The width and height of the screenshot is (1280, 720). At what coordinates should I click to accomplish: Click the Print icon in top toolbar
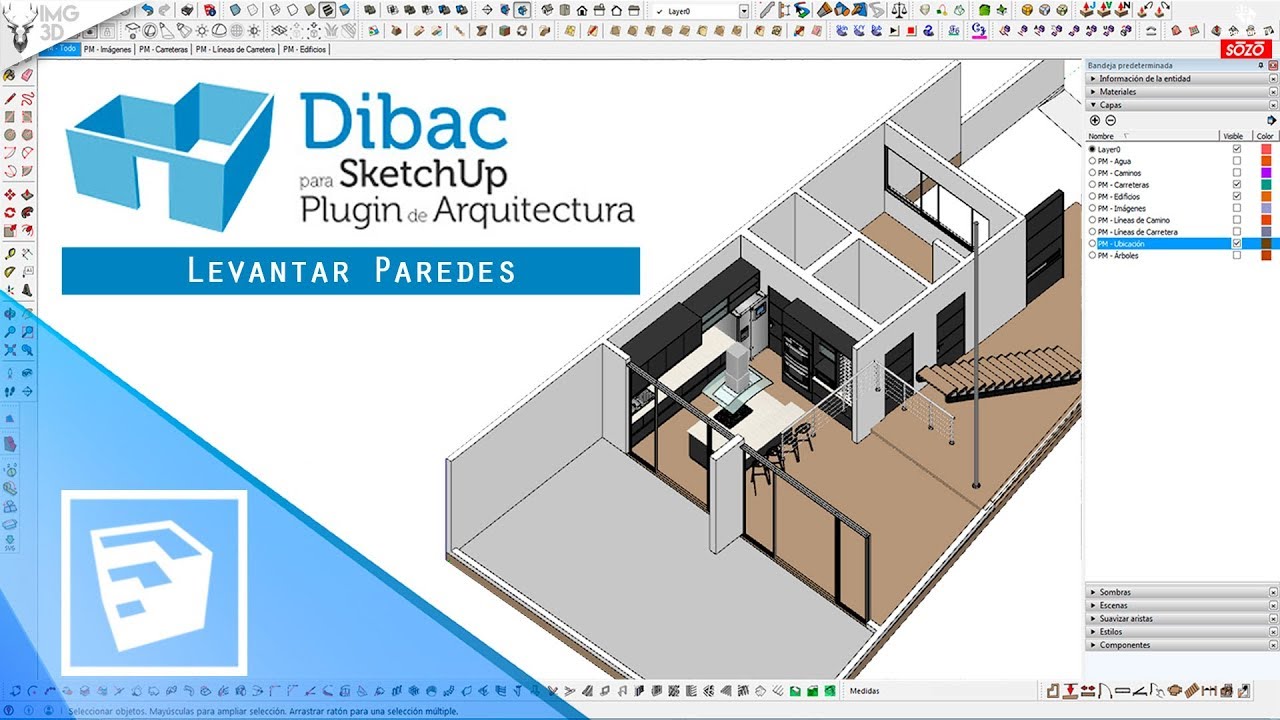(187, 10)
